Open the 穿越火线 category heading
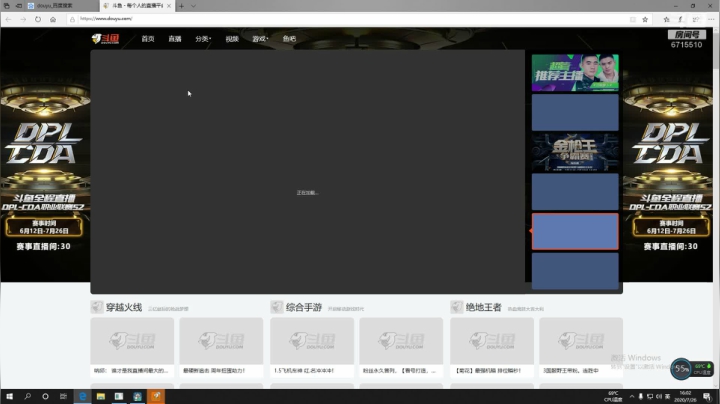This screenshot has height=404, width=720. [x=124, y=307]
